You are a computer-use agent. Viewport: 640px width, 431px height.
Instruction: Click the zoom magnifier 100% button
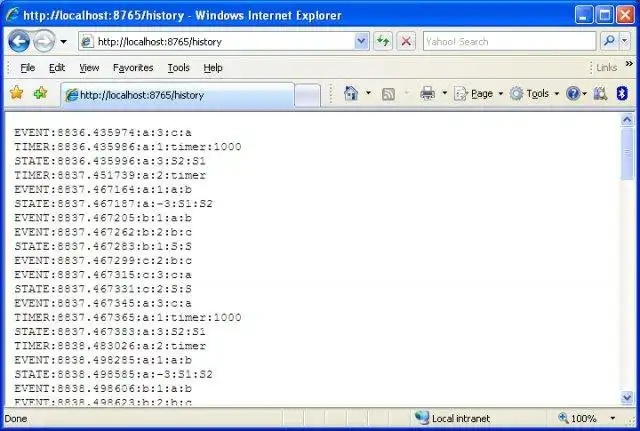[578, 418]
